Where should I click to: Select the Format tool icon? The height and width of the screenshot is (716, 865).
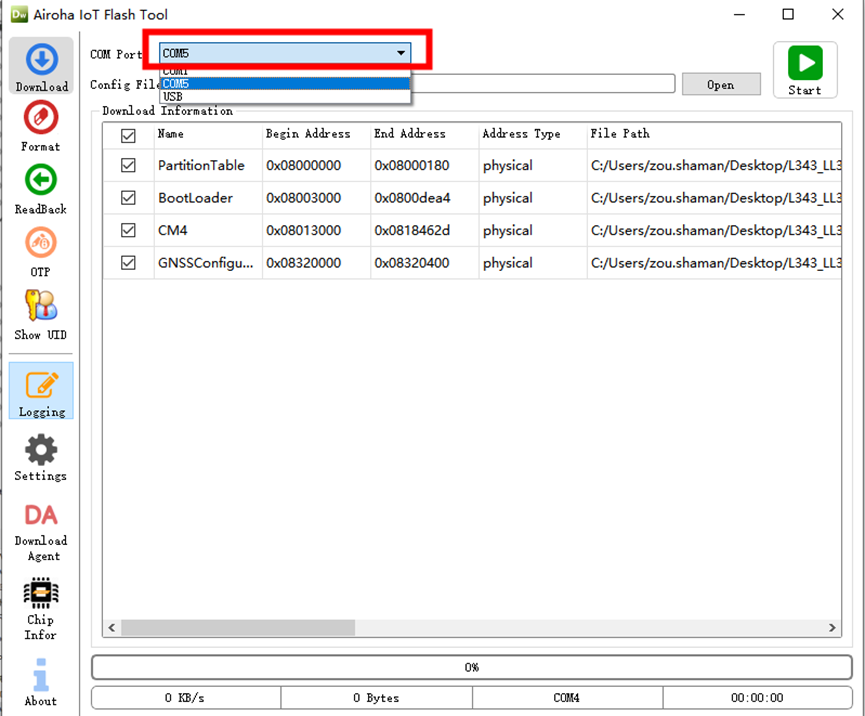pyautogui.click(x=41, y=126)
